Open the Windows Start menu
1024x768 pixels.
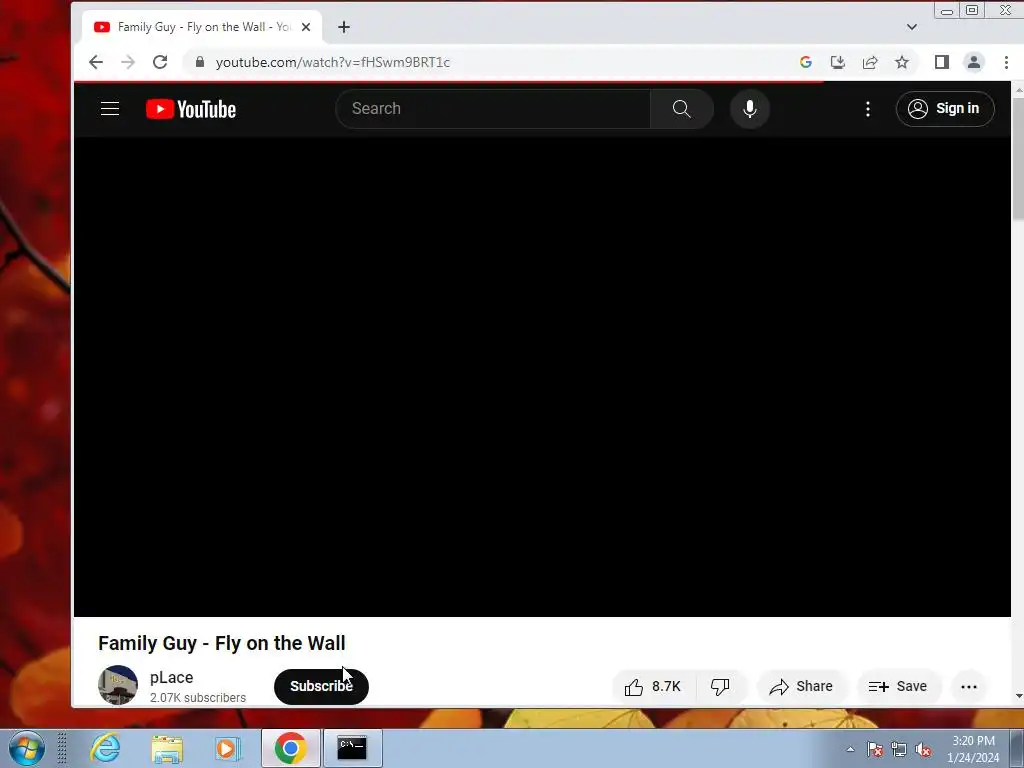(x=26, y=748)
